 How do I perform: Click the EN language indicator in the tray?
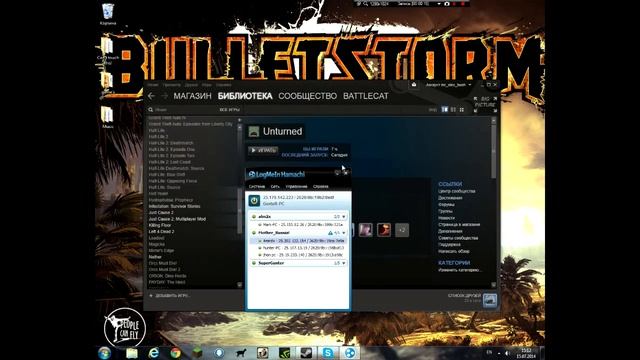coord(489,353)
